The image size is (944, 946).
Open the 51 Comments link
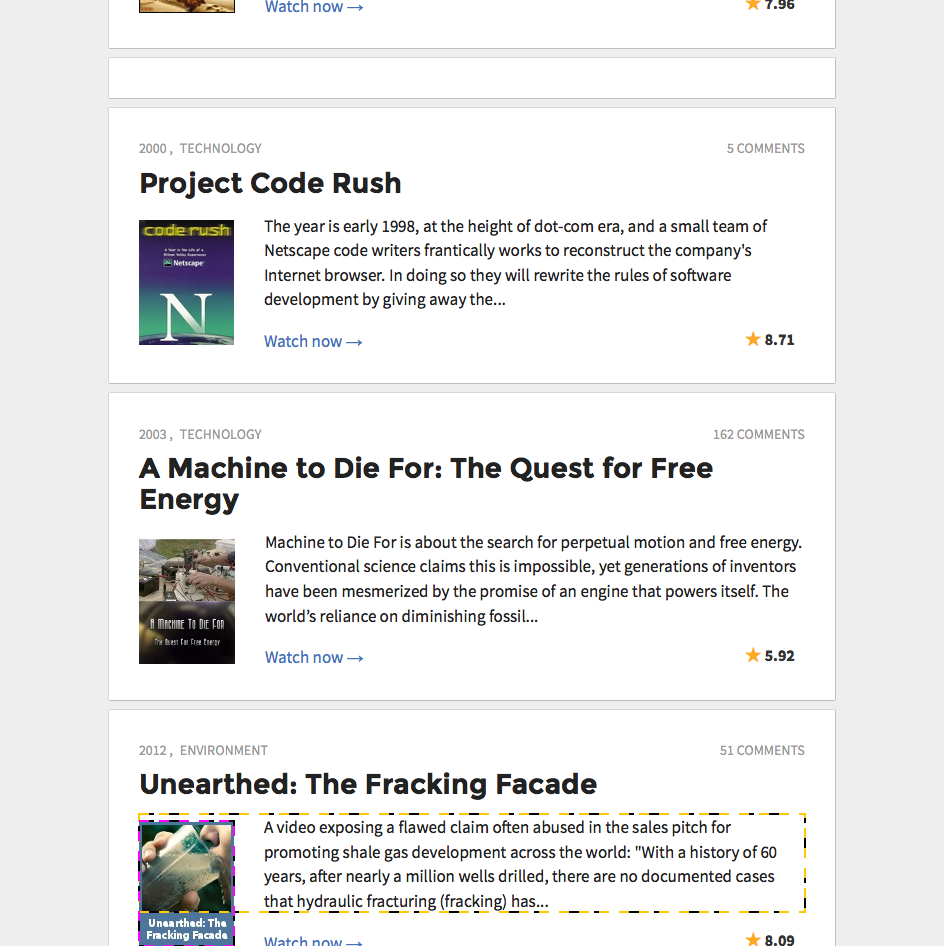(762, 751)
